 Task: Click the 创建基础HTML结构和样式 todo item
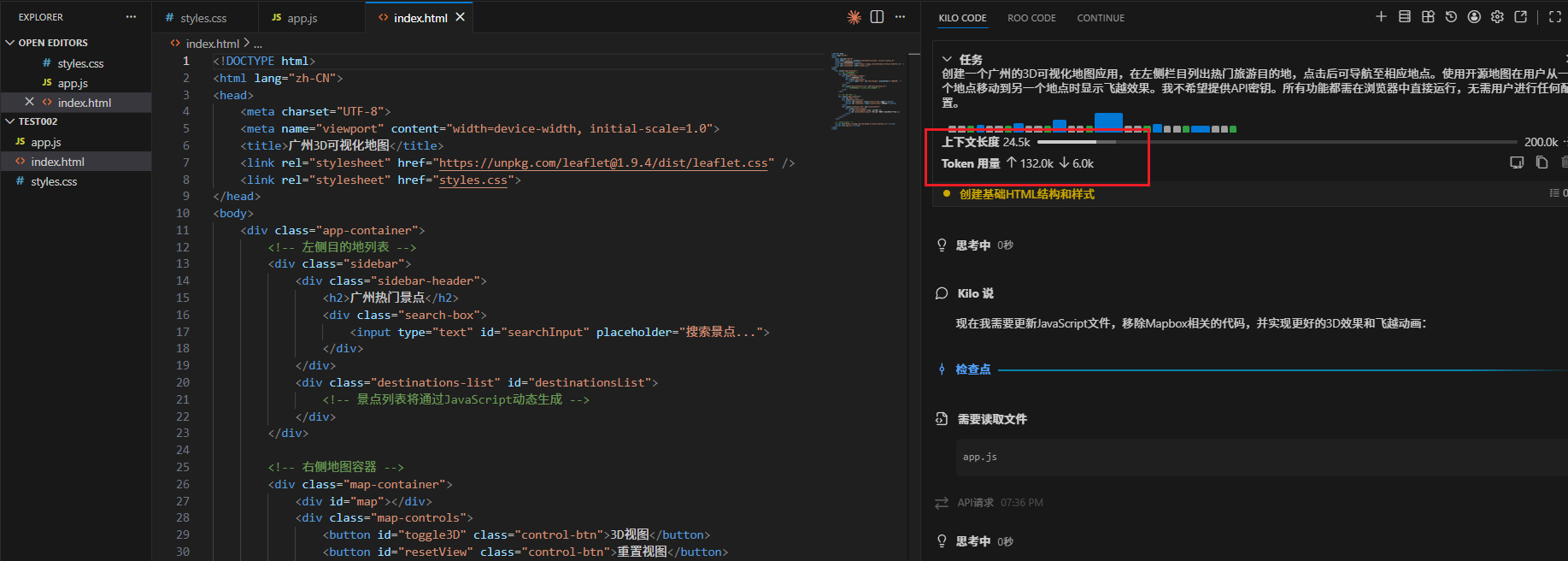pyautogui.click(x=1026, y=194)
